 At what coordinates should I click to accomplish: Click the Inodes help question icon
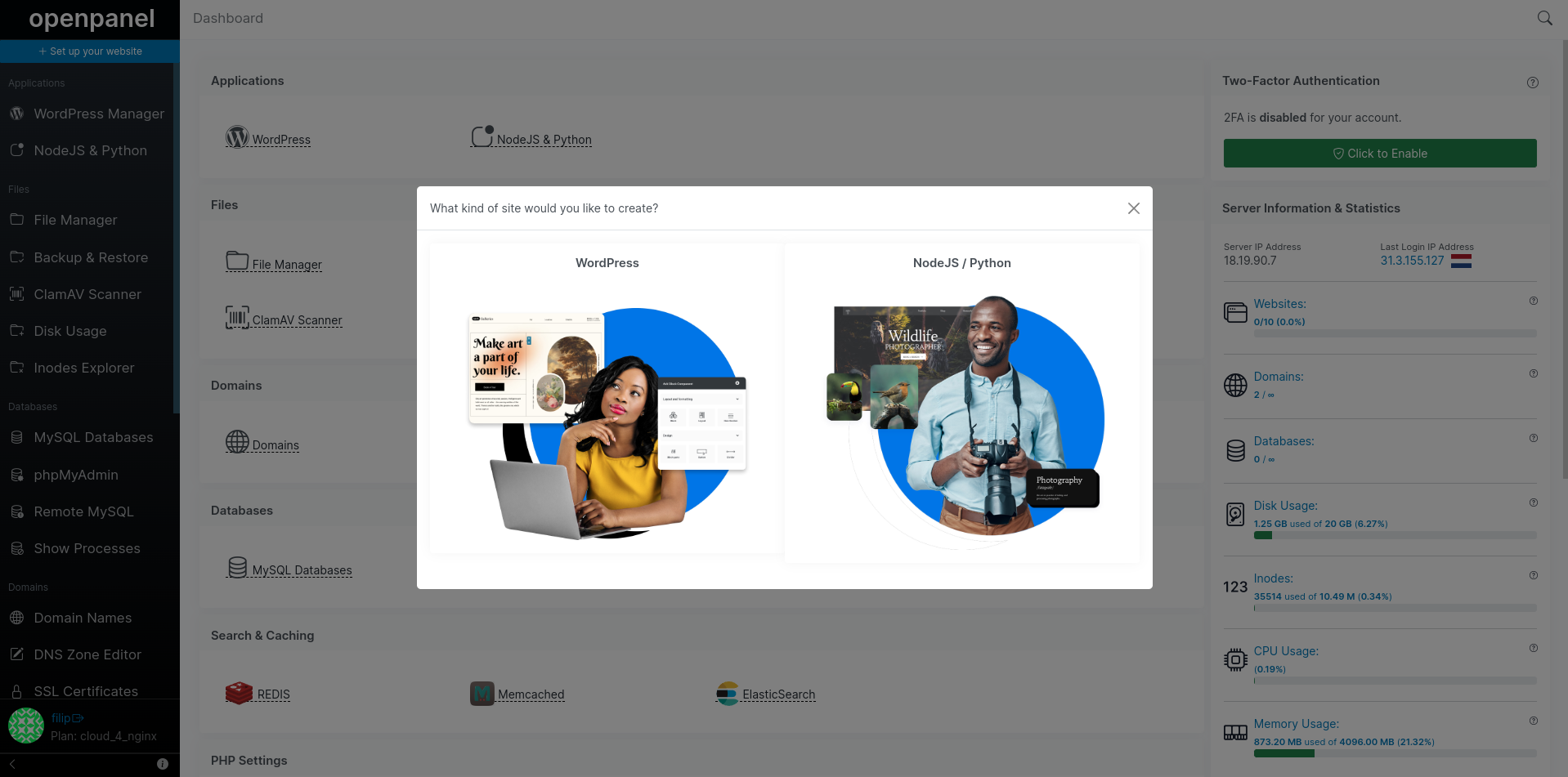tap(1534, 575)
